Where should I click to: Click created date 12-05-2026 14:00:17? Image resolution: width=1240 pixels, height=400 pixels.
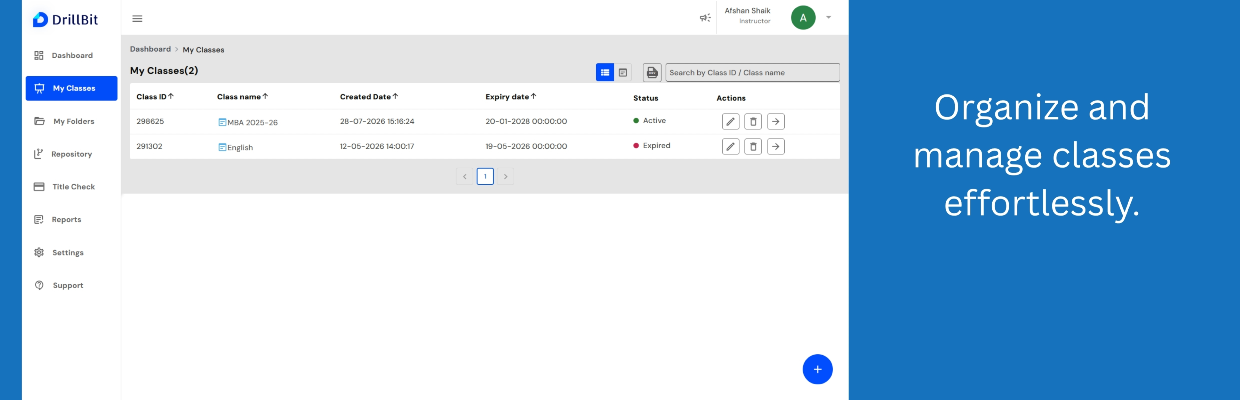point(377,146)
